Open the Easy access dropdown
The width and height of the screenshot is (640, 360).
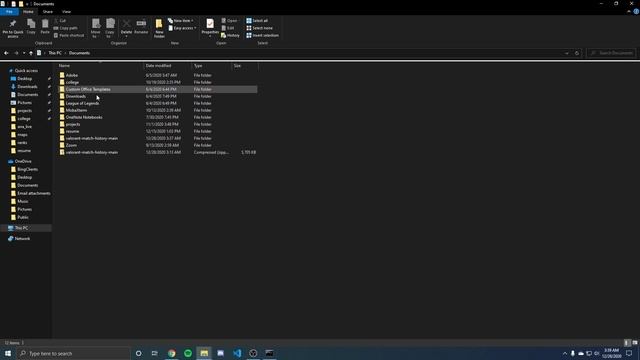pos(182,28)
